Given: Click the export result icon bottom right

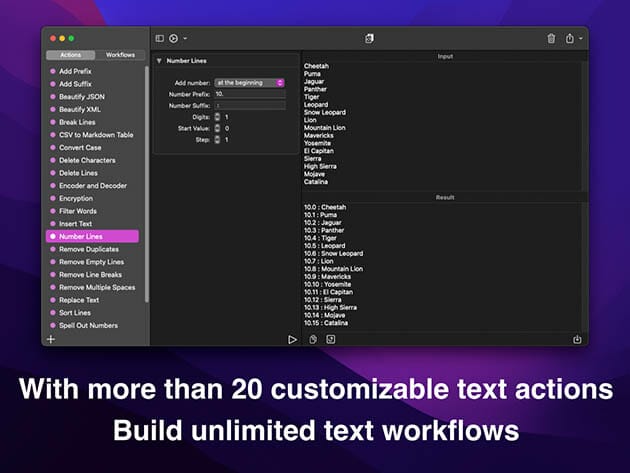Looking at the screenshot, I should click(577, 339).
